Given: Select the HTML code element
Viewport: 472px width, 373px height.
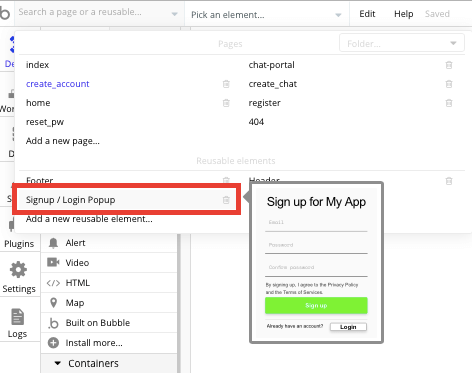Looking at the screenshot, I should pyautogui.click(x=53, y=283).
